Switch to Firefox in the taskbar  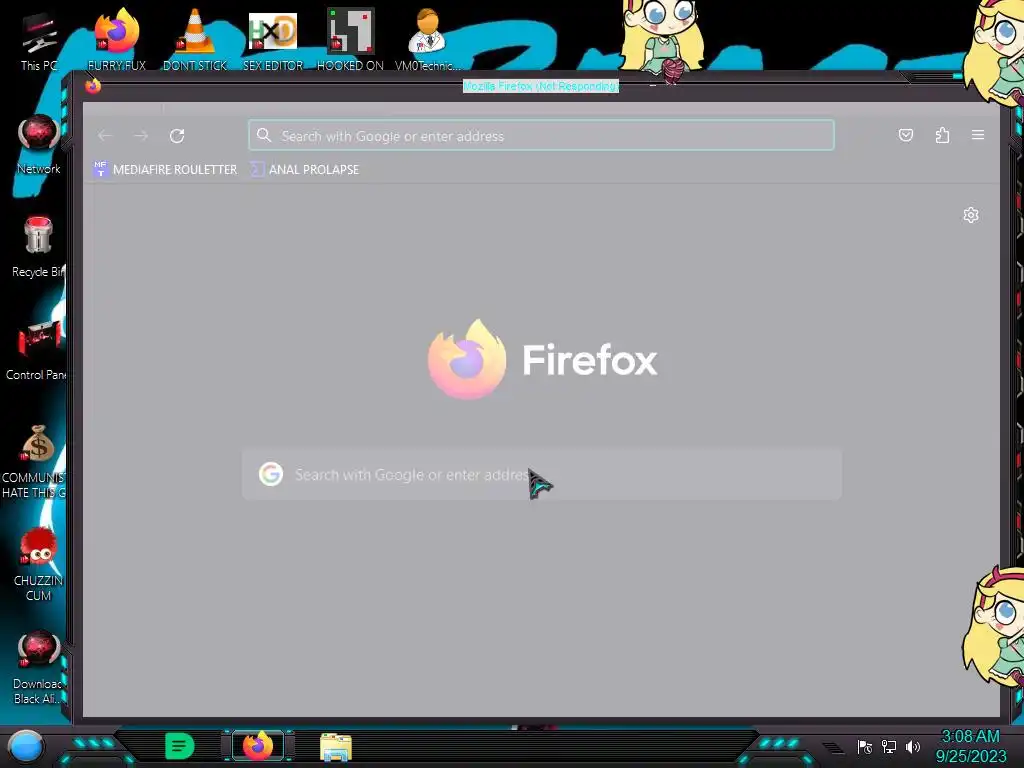[x=258, y=746]
